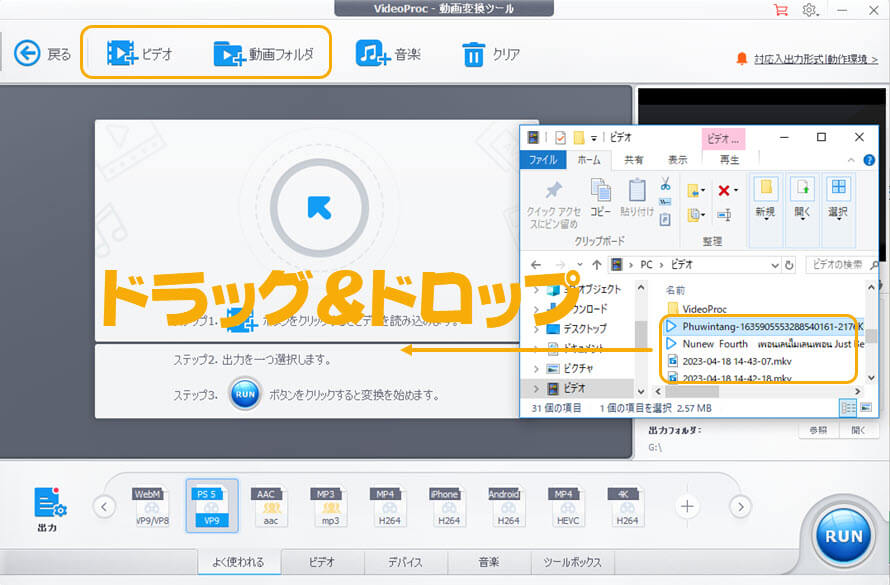
Task: Switch Explorer to large thumbnail view
Action: pyautogui.click(x=867, y=407)
